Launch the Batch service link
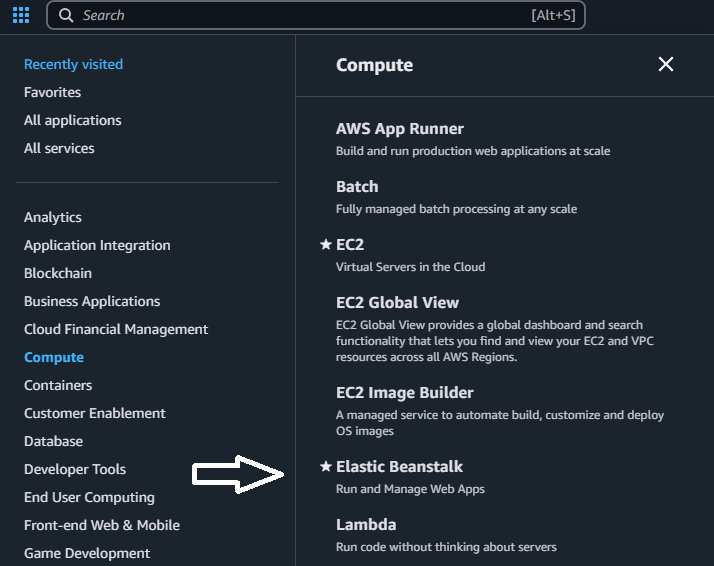Screen dimensions: 714x566 click(357, 187)
